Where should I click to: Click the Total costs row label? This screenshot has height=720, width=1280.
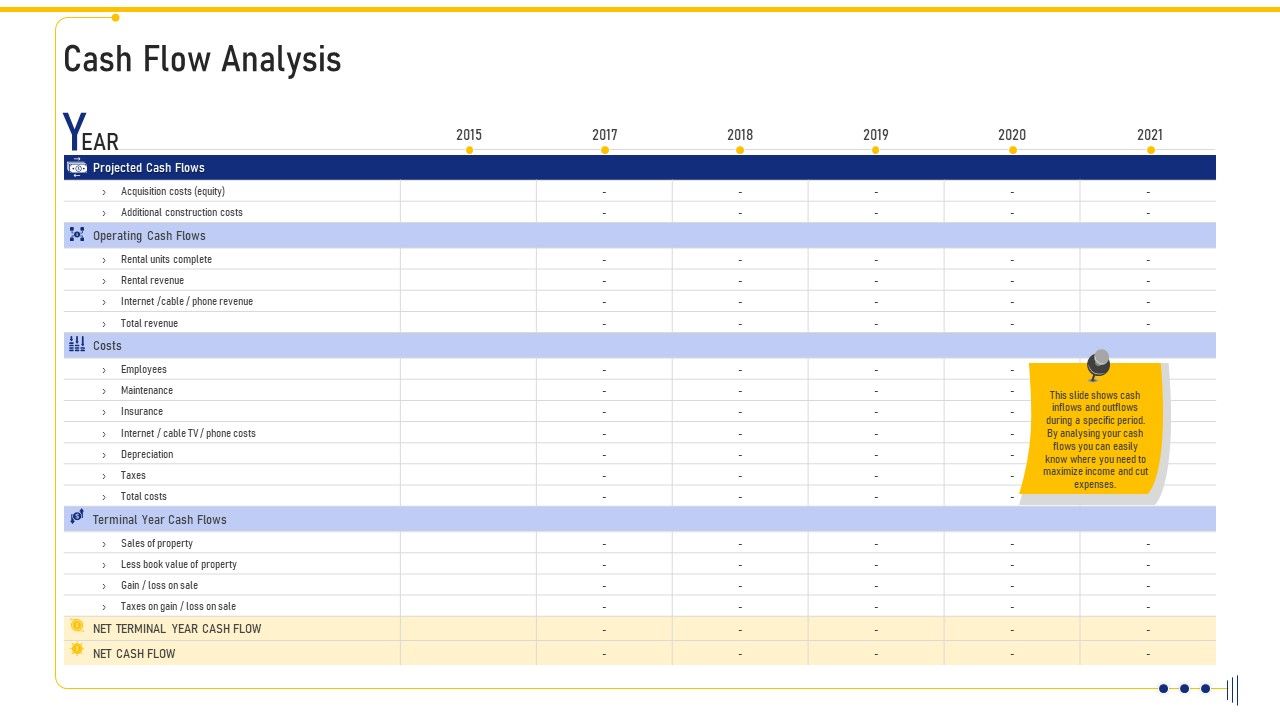point(144,496)
